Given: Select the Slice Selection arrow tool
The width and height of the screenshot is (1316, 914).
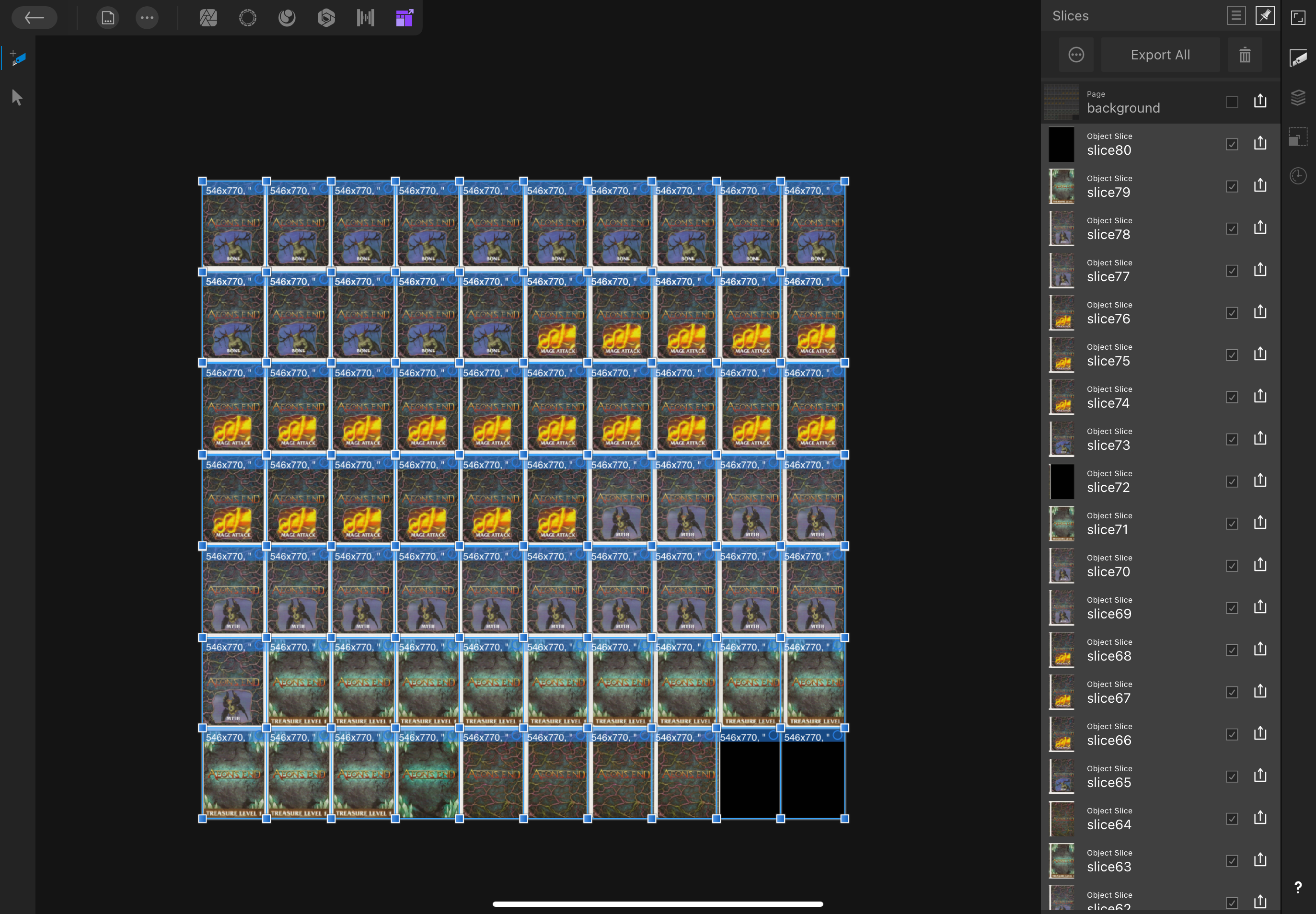Looking at the screenshot, I should [x=17, y=97].
